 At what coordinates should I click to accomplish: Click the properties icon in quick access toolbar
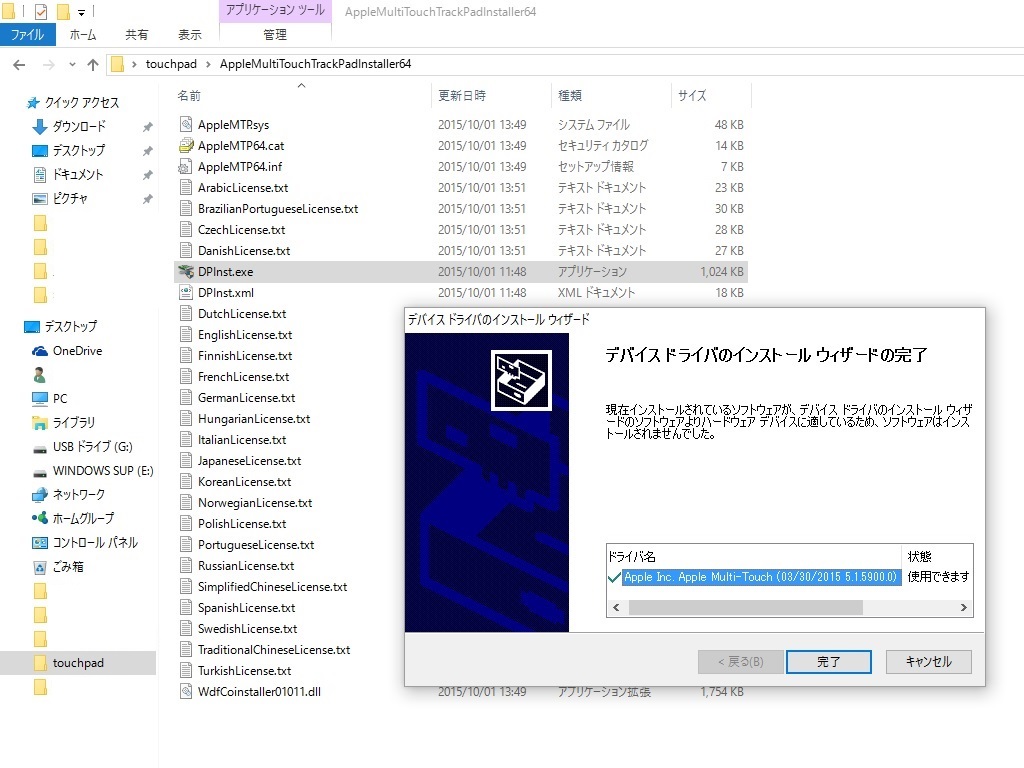point(40,11)
